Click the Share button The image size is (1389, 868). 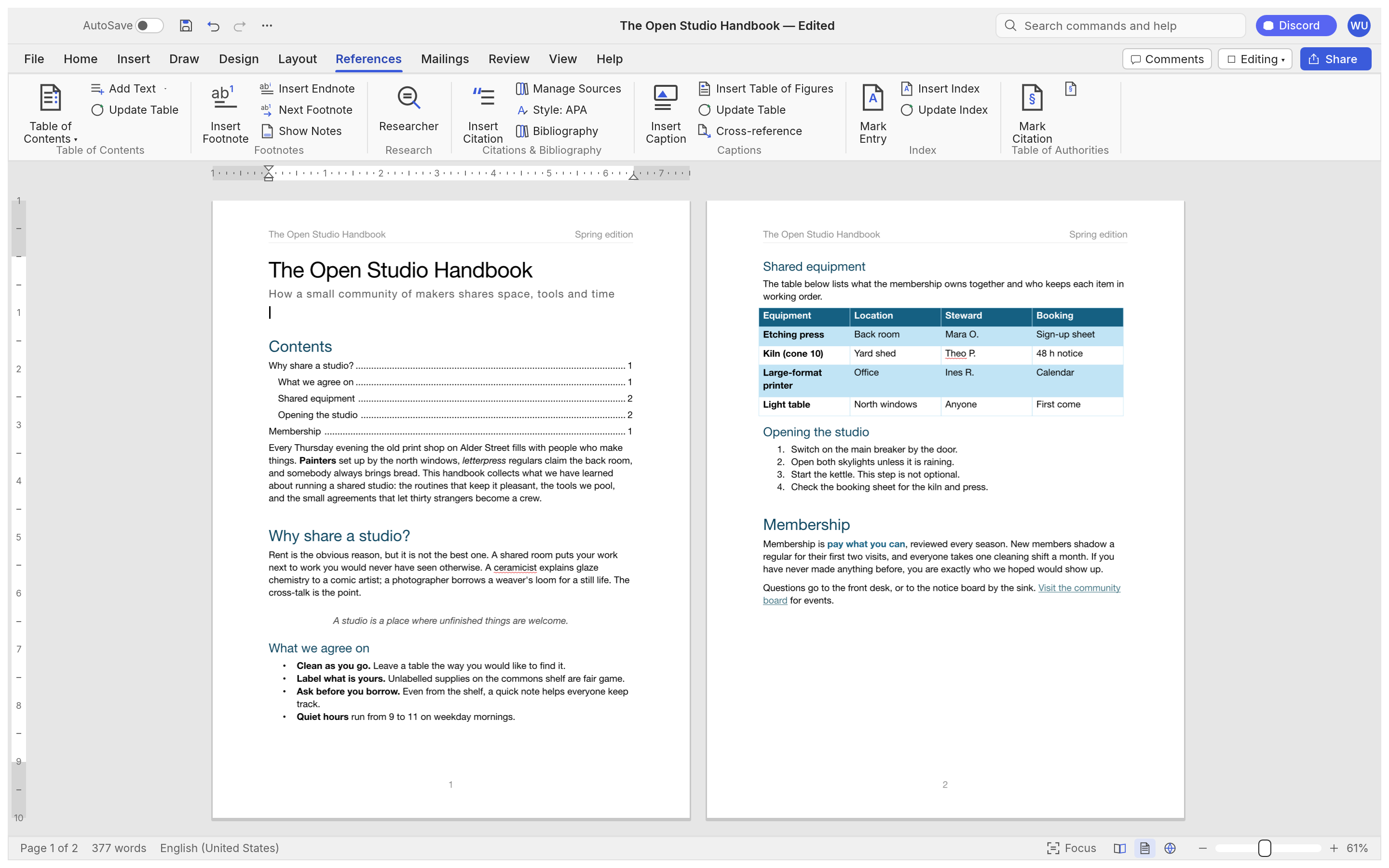pyautogui.click(x=1335, y=59)
